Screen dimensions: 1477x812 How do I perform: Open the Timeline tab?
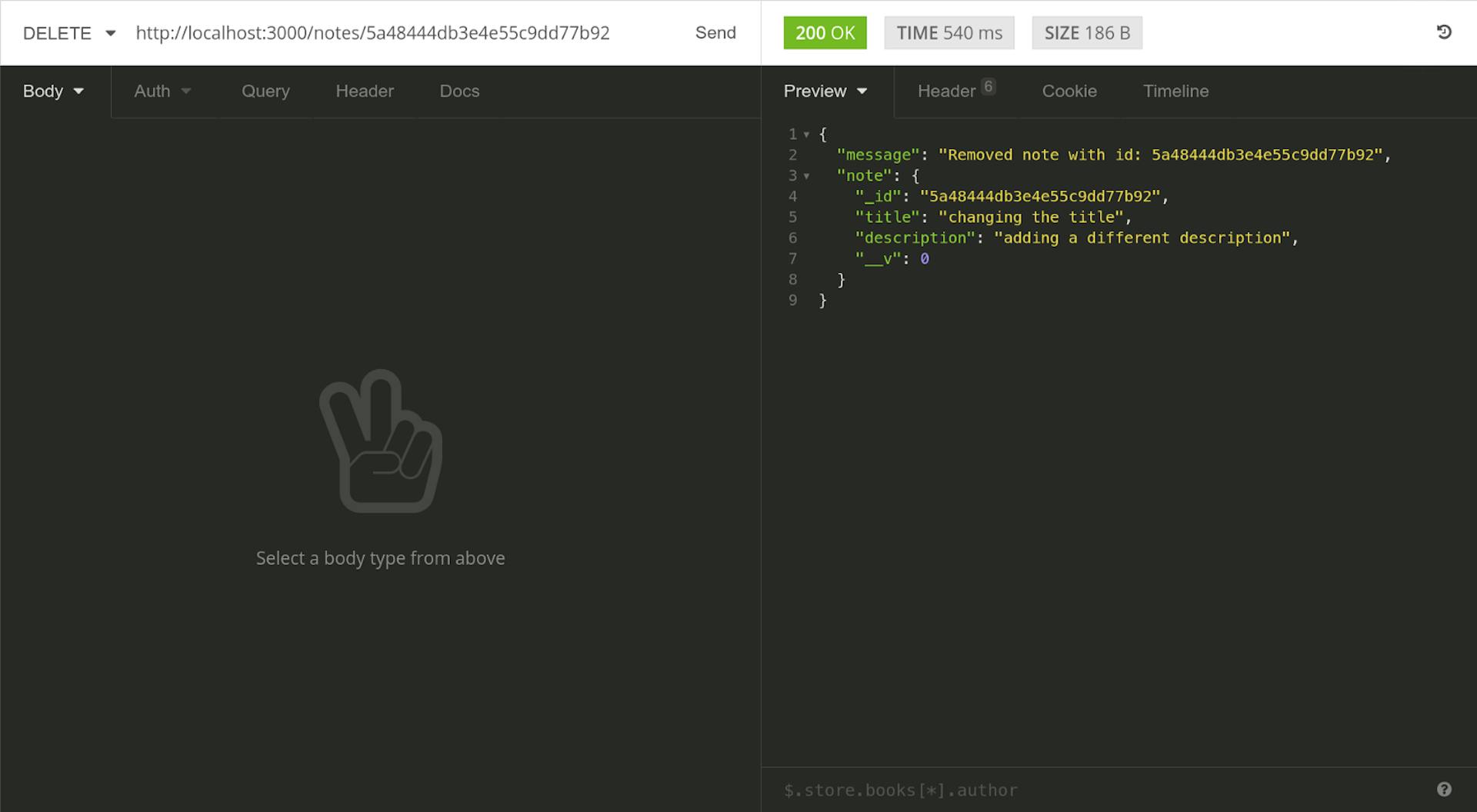coord(1175,92)
